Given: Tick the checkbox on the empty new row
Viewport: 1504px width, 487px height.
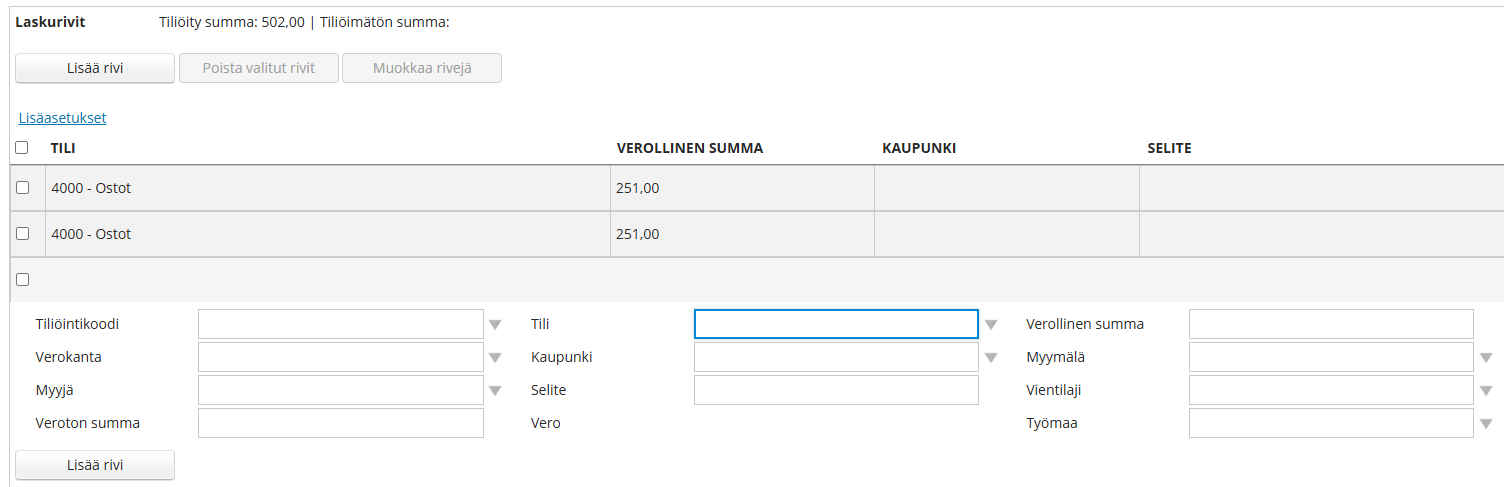Looking at the screenshot, I should pyautogui.click(x=23, y=280).
